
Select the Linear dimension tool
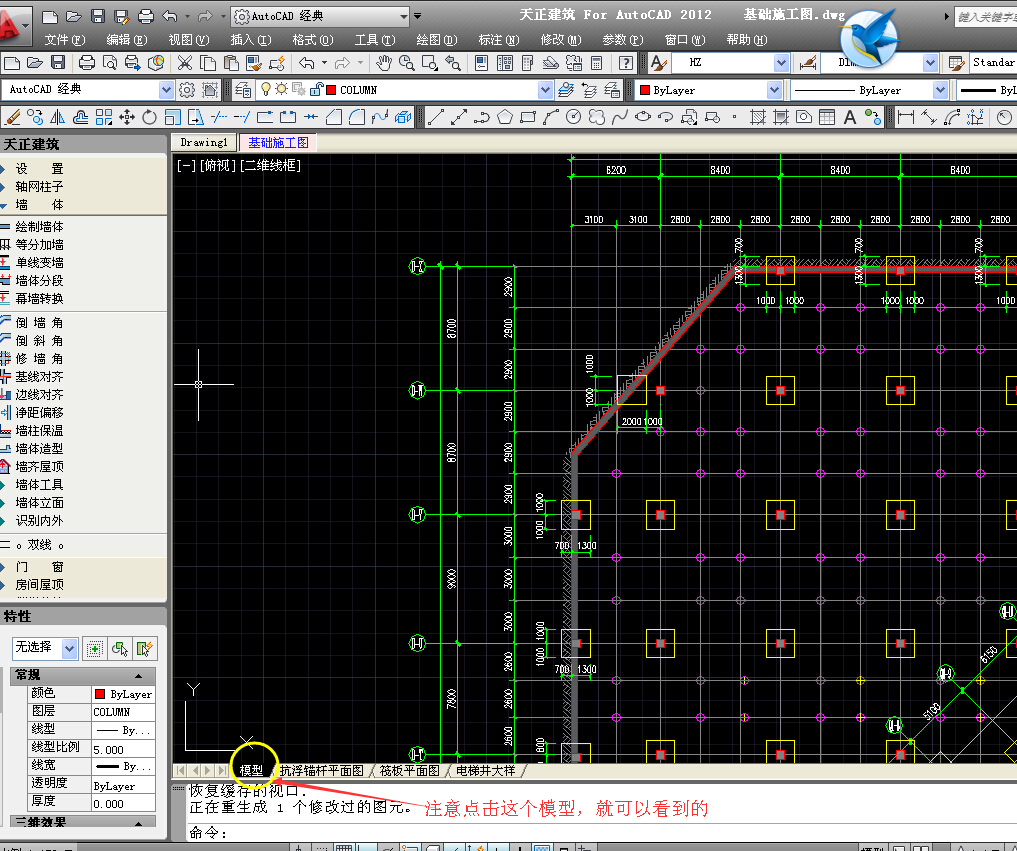point(906,117)
